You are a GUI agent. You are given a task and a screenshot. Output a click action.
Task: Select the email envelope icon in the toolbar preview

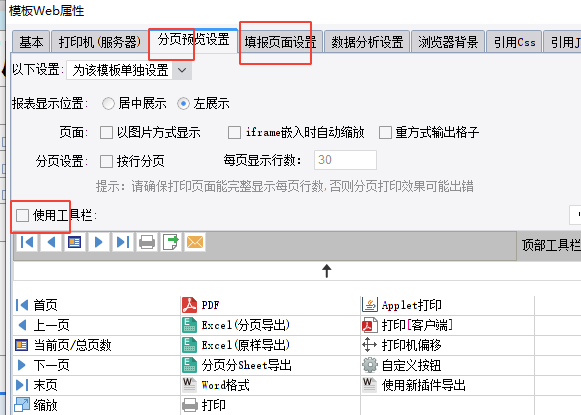click(x=195, y=242)
